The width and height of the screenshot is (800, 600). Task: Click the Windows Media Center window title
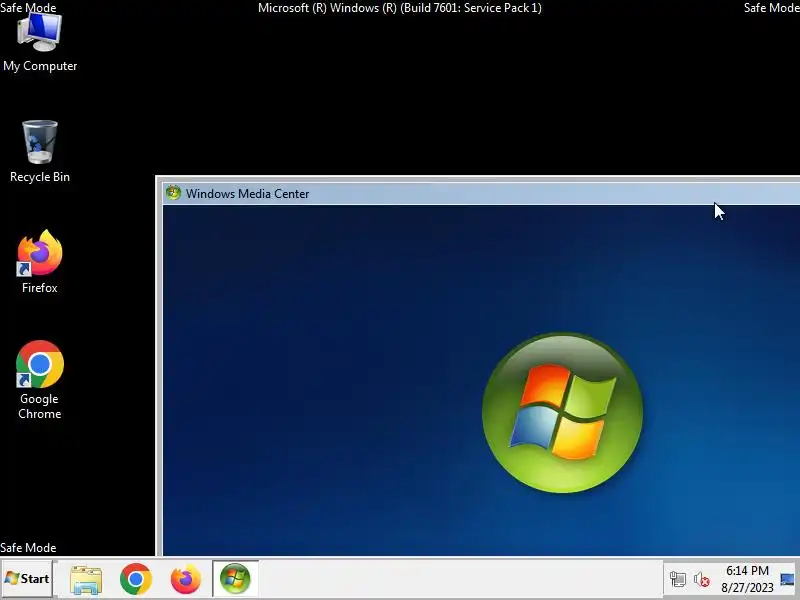coord(247,194)
